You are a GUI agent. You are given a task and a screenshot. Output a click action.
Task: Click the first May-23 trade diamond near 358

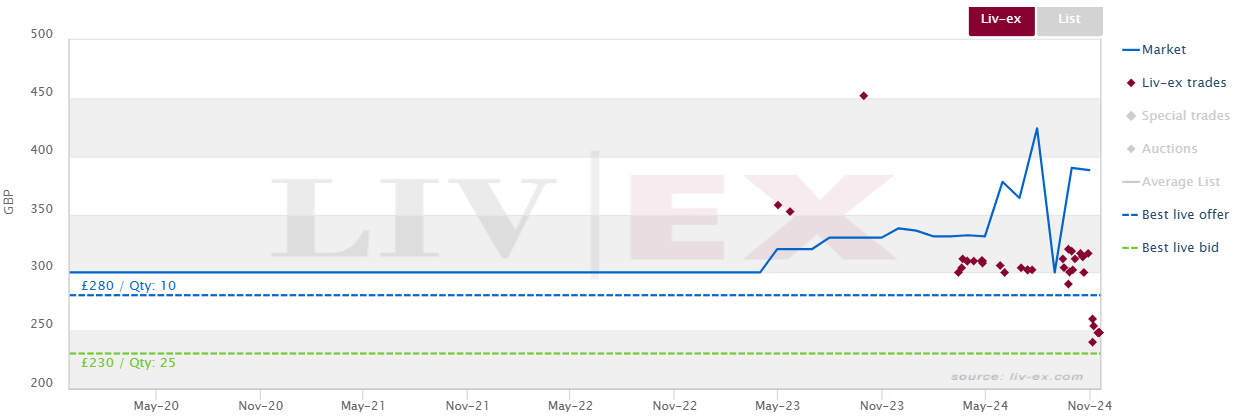(x=778, y=205)
